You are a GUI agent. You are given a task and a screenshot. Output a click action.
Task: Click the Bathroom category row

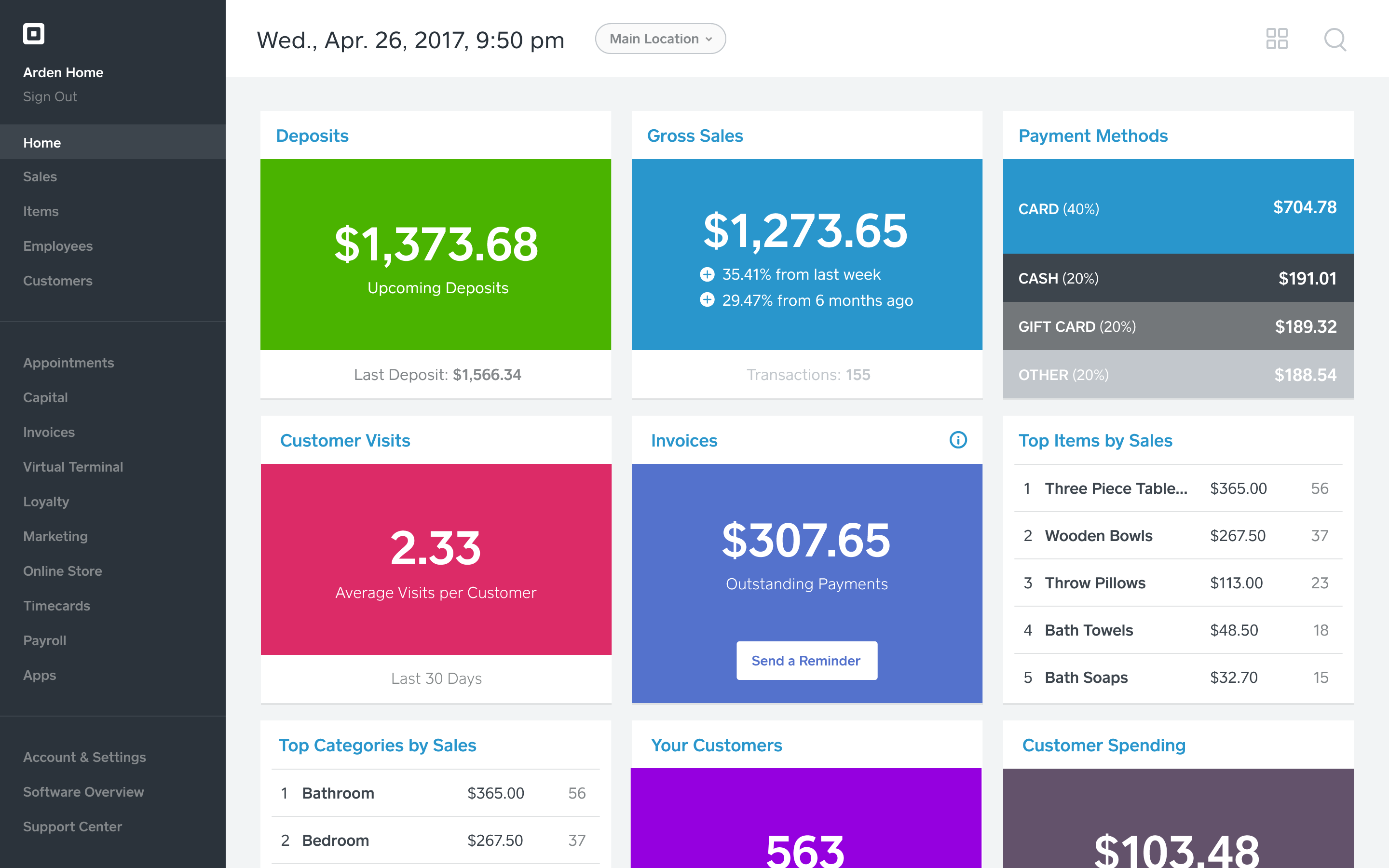[435, 793]
